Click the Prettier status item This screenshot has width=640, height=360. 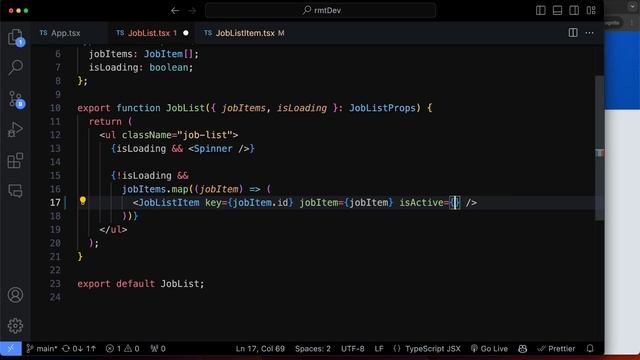[x=556, y=349]
